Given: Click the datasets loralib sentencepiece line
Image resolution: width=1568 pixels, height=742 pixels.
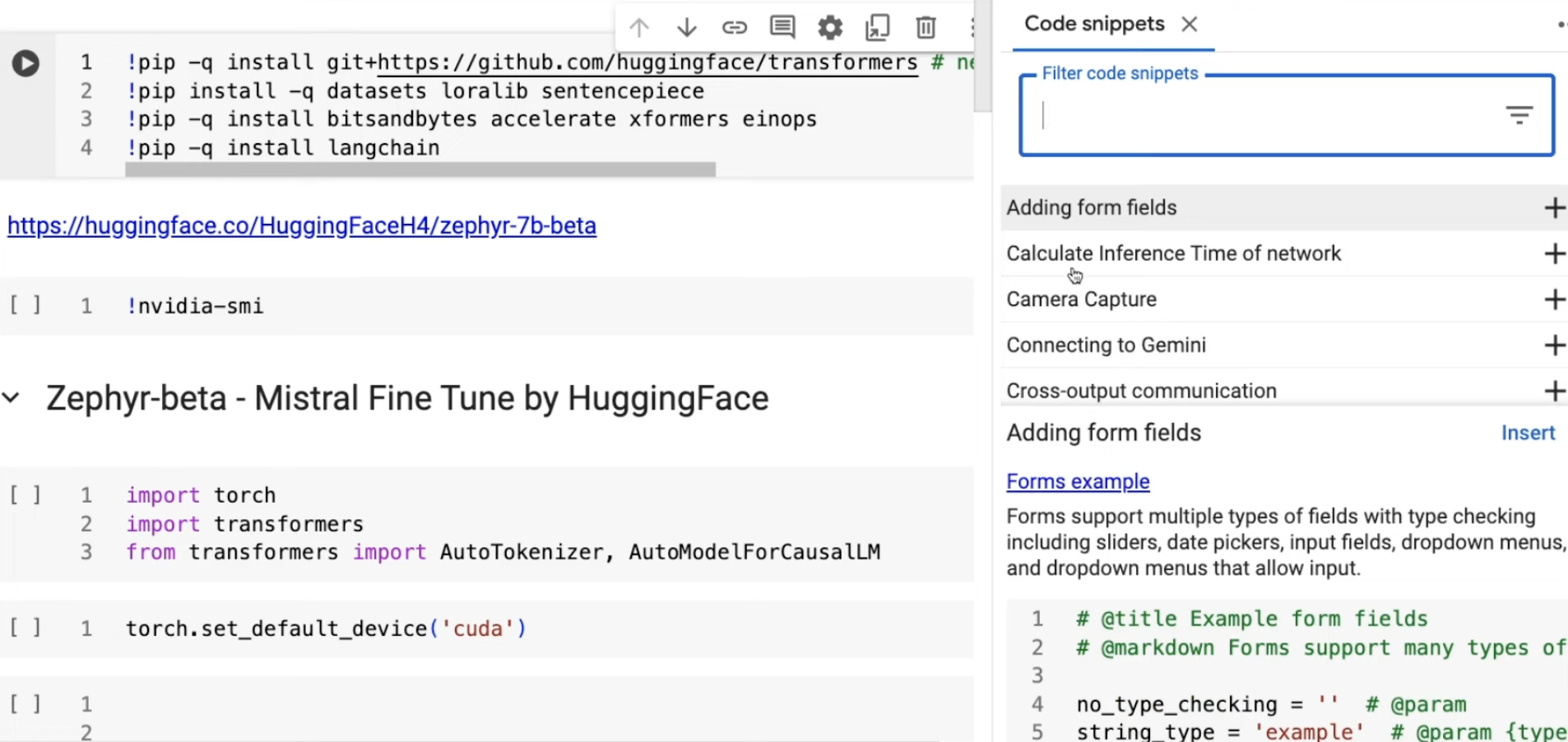Looking at the screenshot, I should tap(415, 91).
